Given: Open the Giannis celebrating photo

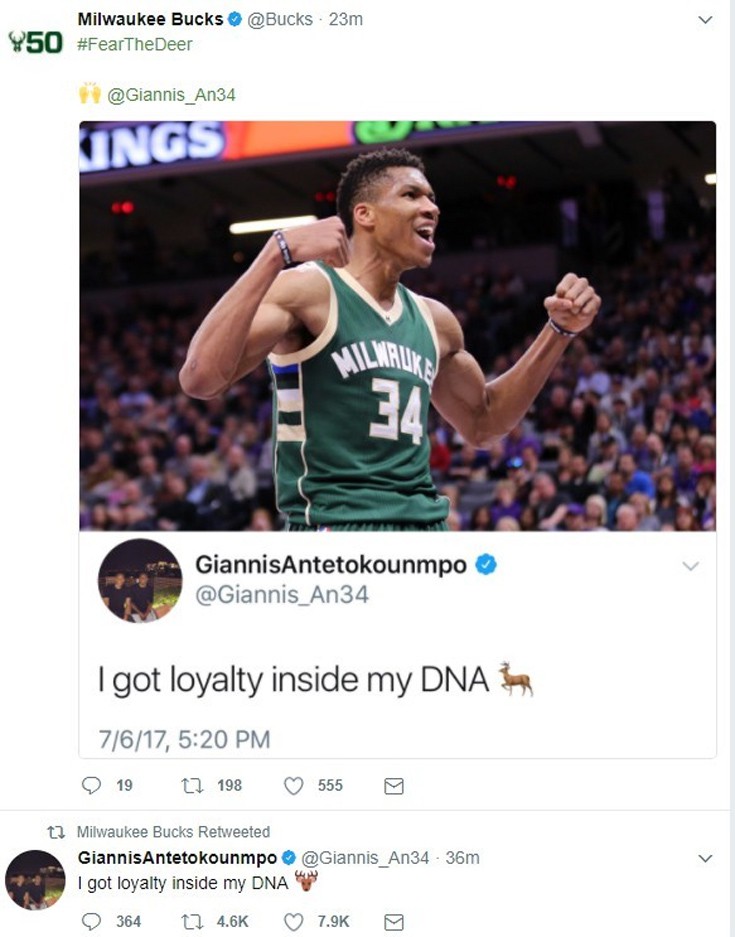Looking at the screenshot, I should pos(397,325).
